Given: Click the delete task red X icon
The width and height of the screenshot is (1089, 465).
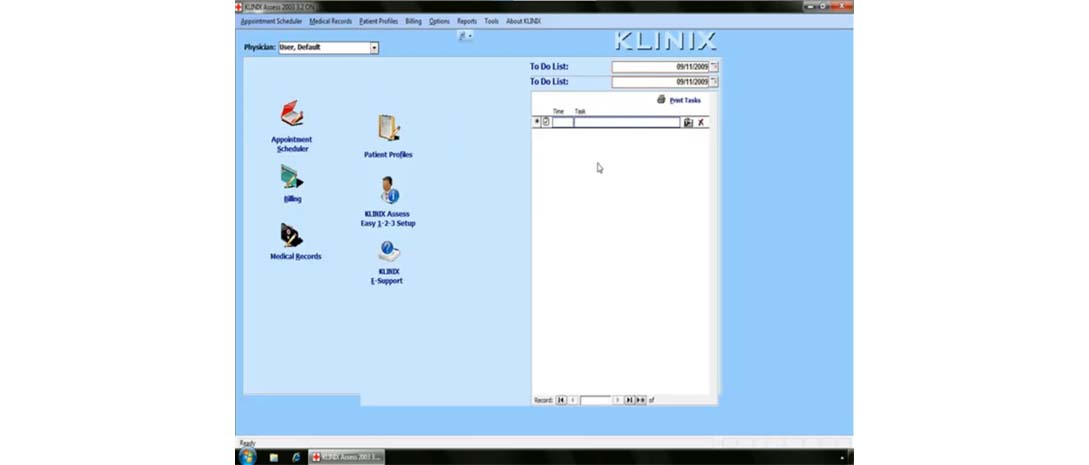Looking at the screenshot, I should (x=701, y=122).
